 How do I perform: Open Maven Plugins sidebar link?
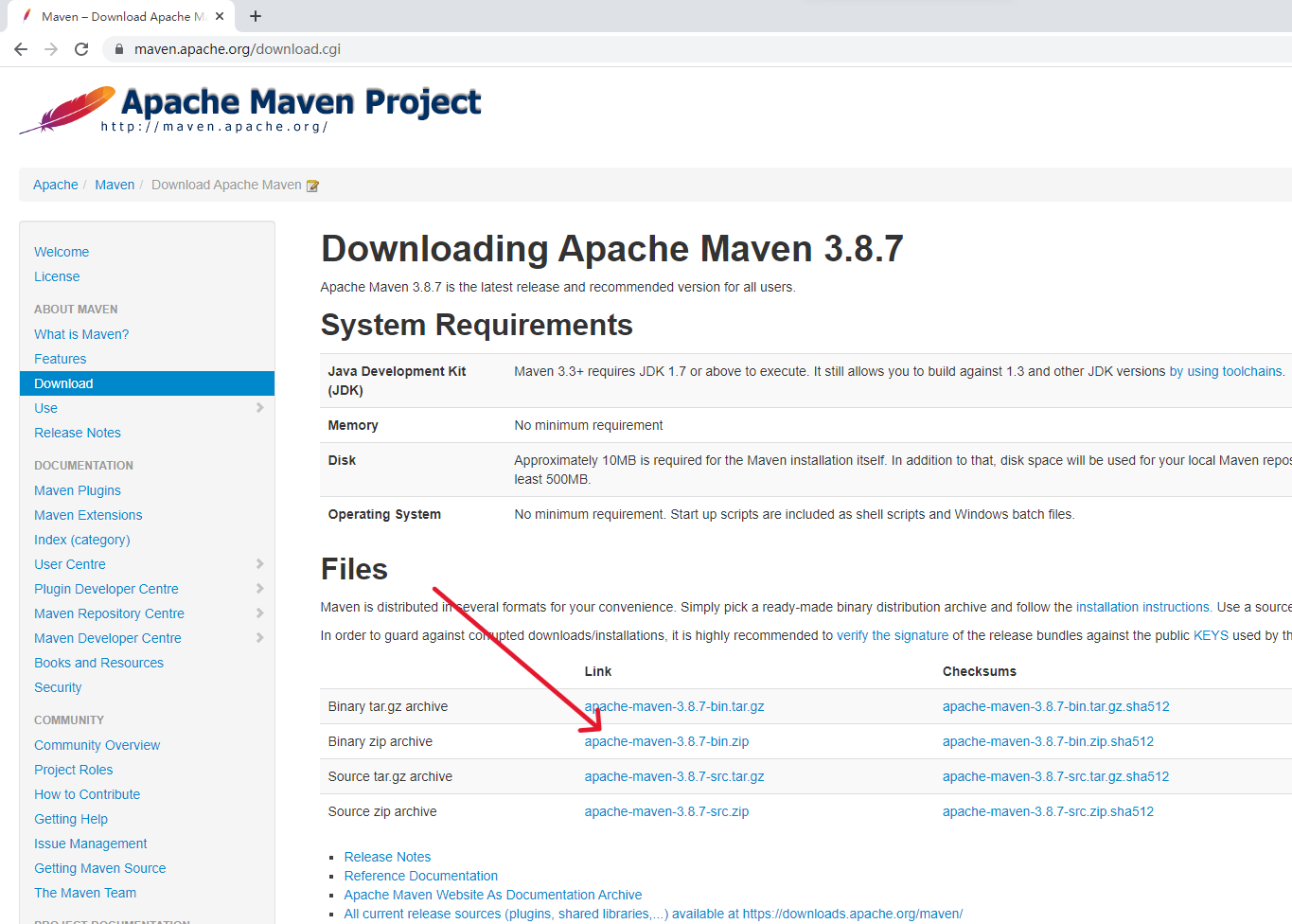click(78, 490)
